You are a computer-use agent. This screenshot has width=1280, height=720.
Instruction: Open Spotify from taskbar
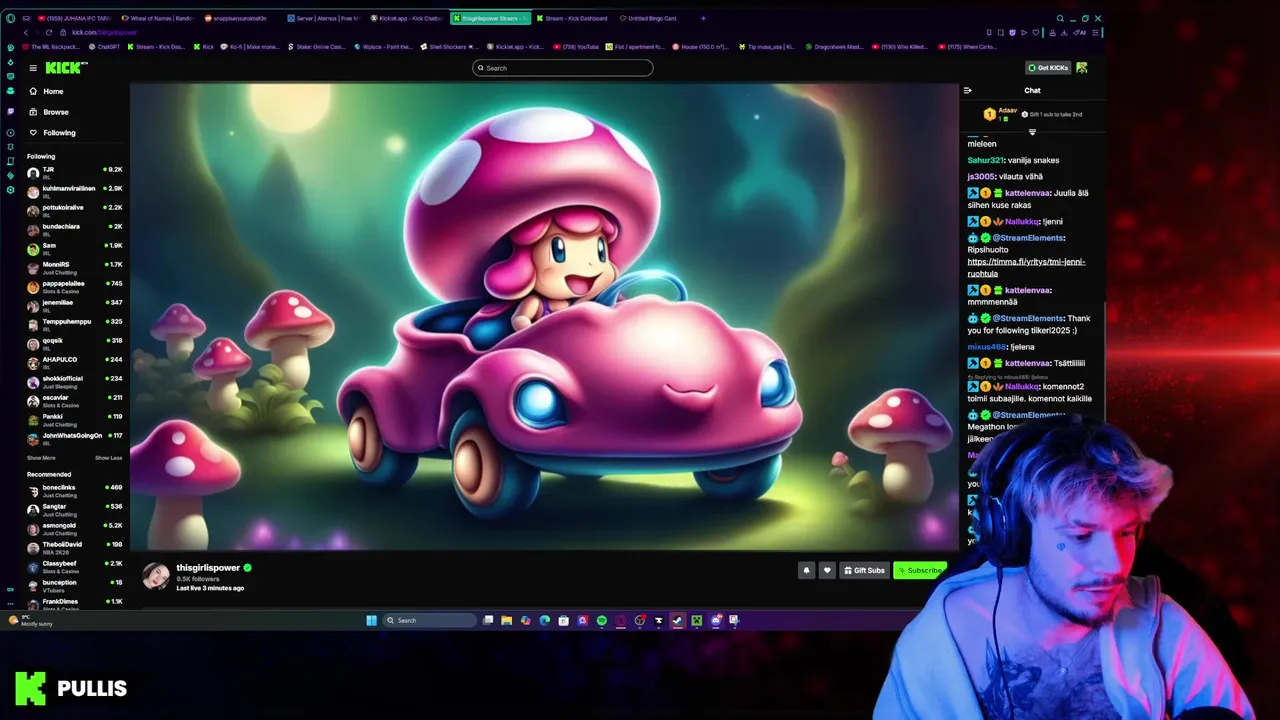pos(601,620)
